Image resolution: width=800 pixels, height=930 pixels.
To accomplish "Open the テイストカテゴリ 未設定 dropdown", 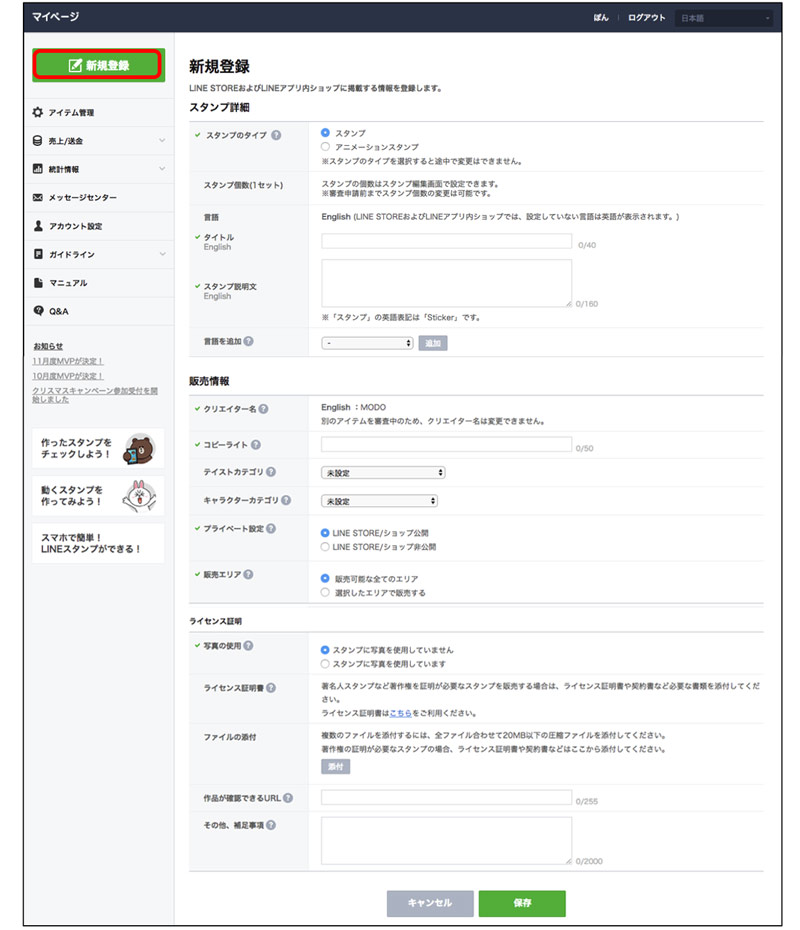I will pyautogui.click(x=380, y=472).
